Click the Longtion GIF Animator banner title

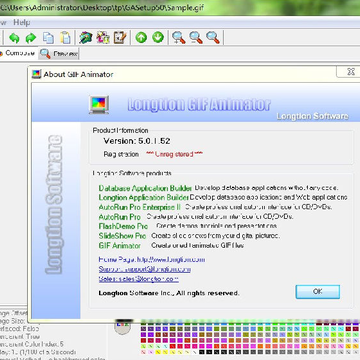199,104
